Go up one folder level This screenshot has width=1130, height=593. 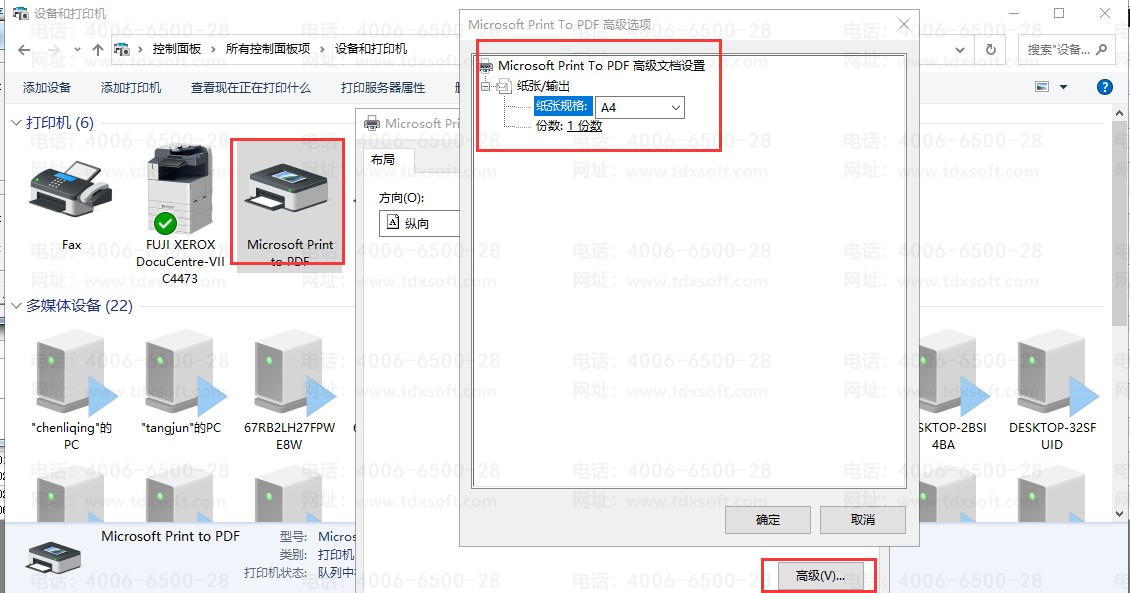coord(97,49)
